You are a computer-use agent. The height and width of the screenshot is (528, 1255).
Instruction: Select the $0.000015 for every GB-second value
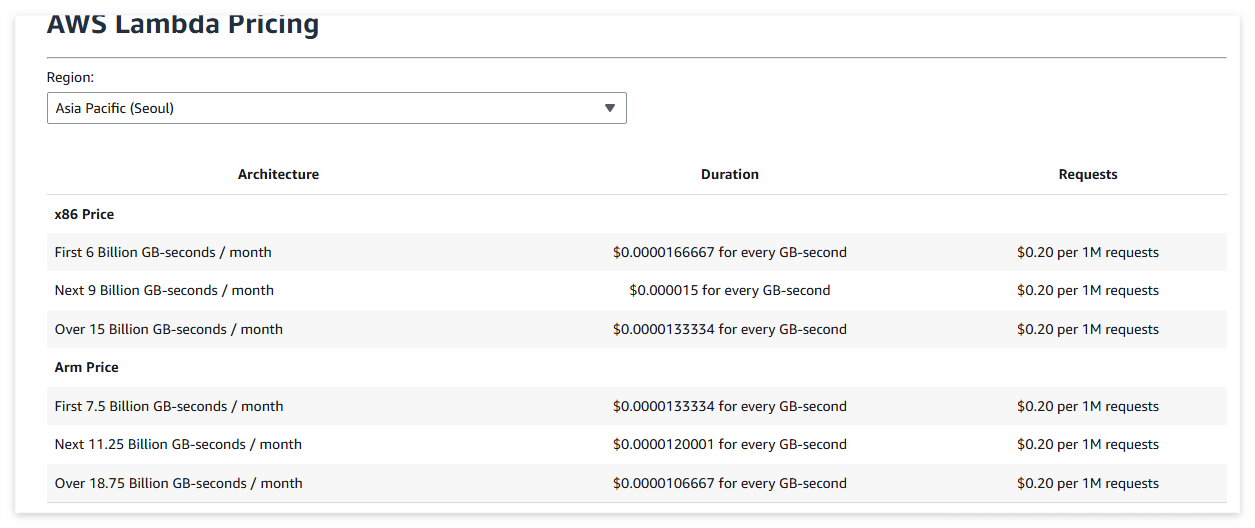(730, 290)
